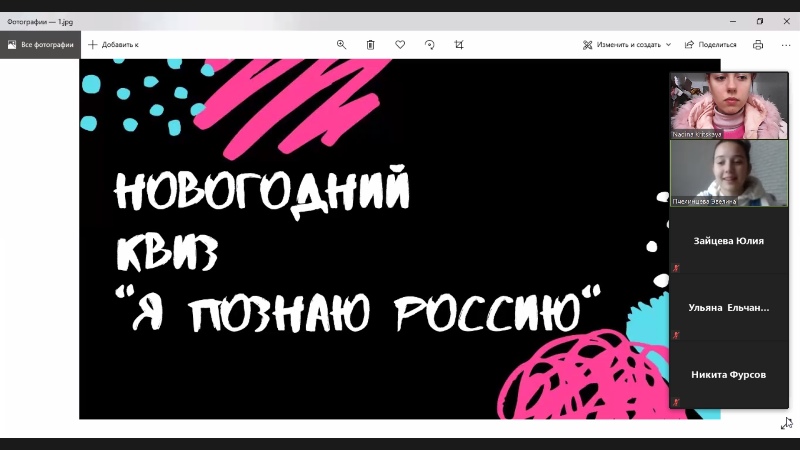Screen dimensions: 800x450
Task: Expand Изменить и создать dropdown
Action: click(628, 44)
